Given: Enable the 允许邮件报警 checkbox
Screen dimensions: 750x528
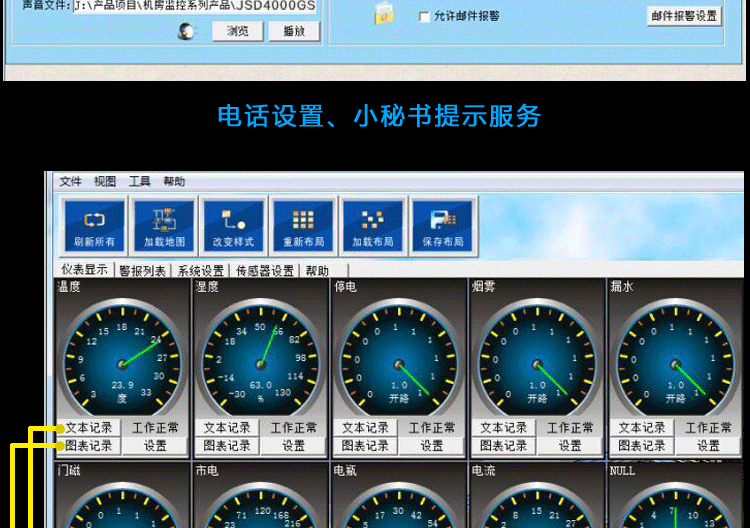Looking at the screenshot, I should point(424,17).
